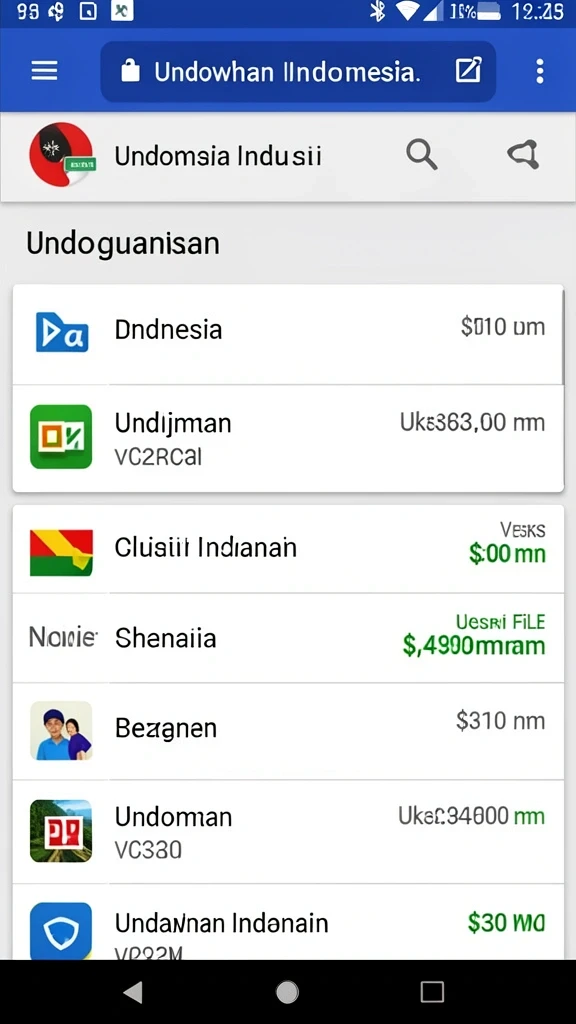Tap the Android back navigation button
Viewport: 576px width, 1024px height.
tap(133, 992)
